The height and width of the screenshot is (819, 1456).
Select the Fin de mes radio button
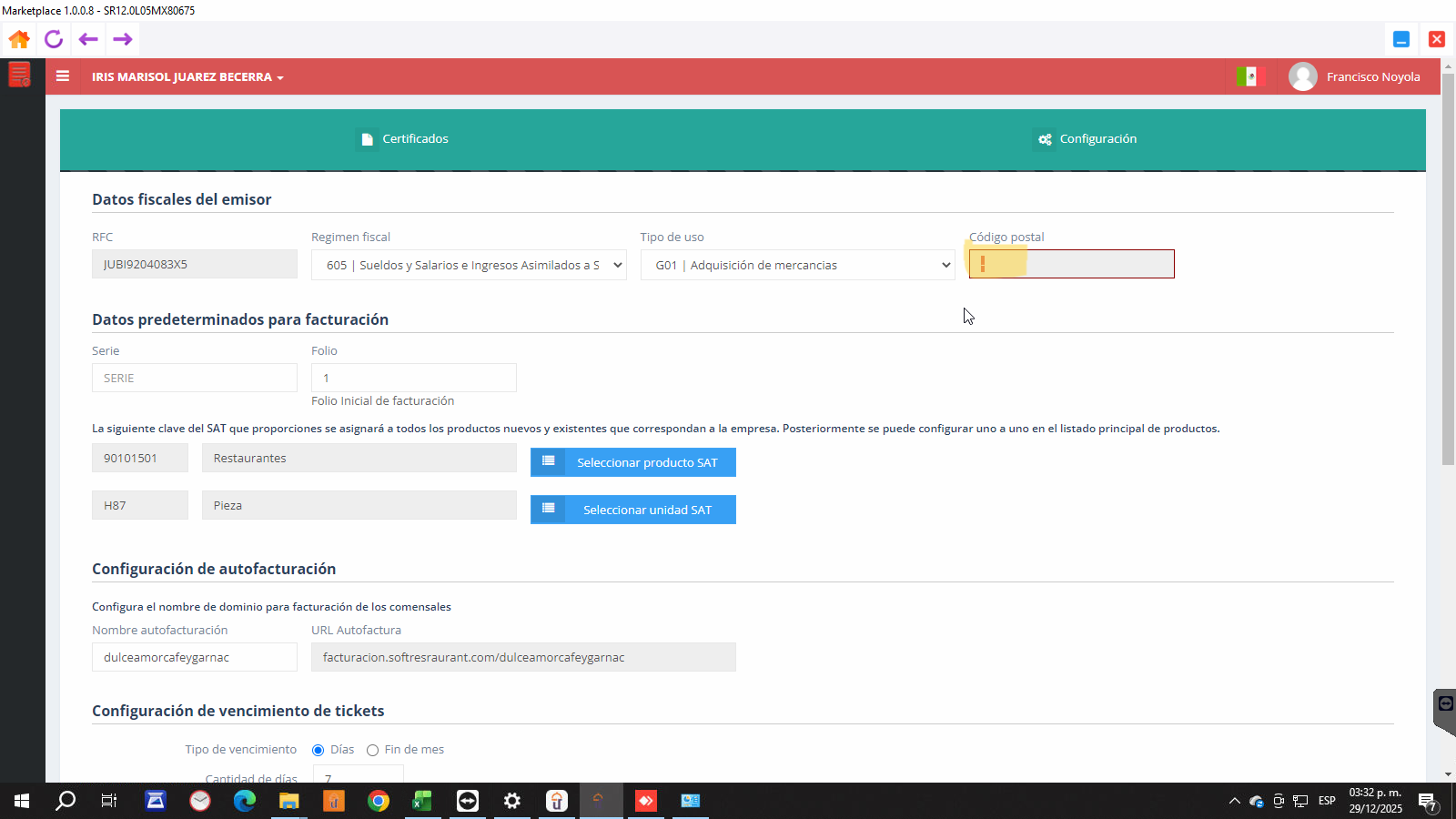click(372, 750)
